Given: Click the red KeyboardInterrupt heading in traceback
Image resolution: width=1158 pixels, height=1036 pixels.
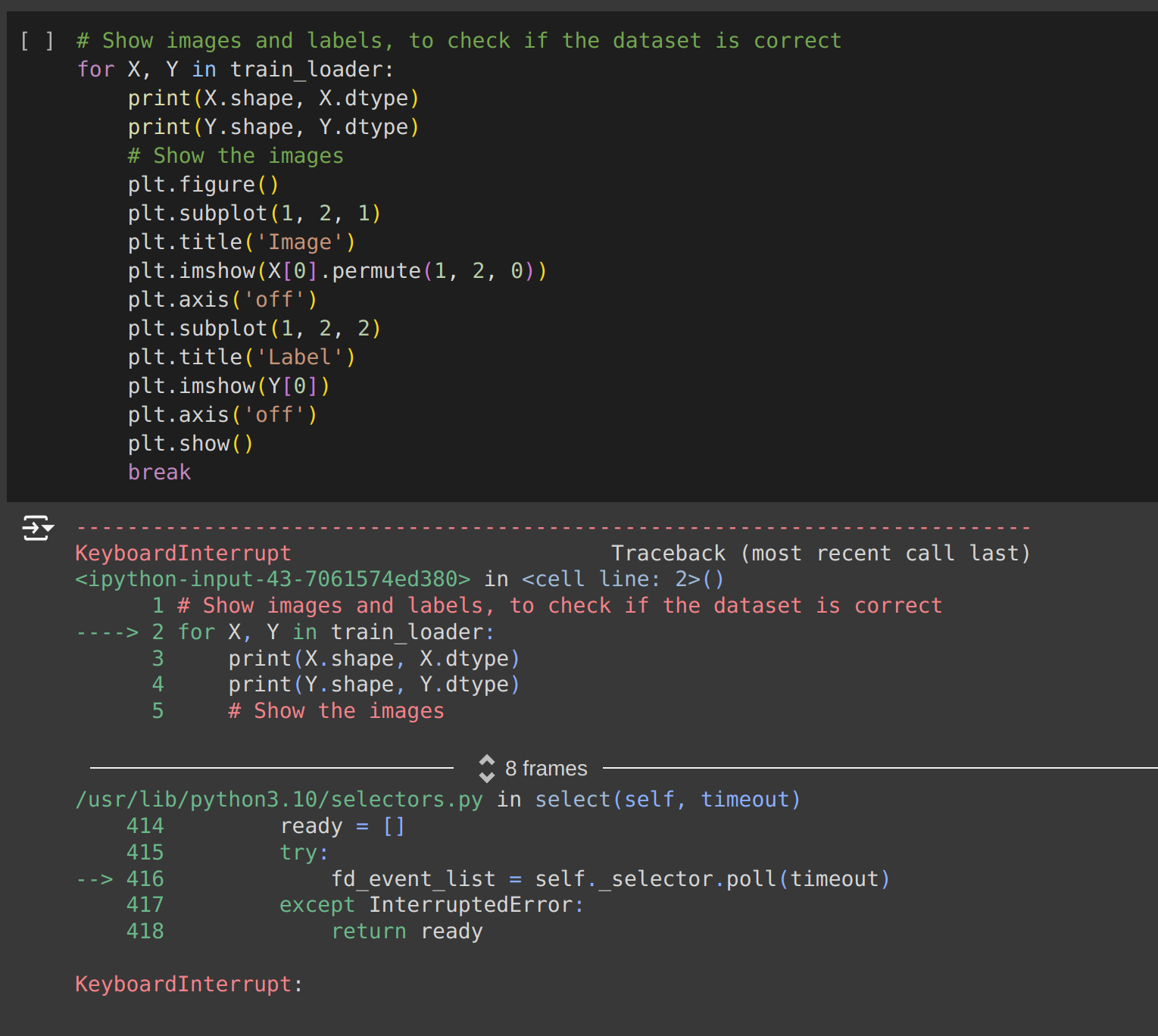Looking at the screenshot, I should click(183, 554).
